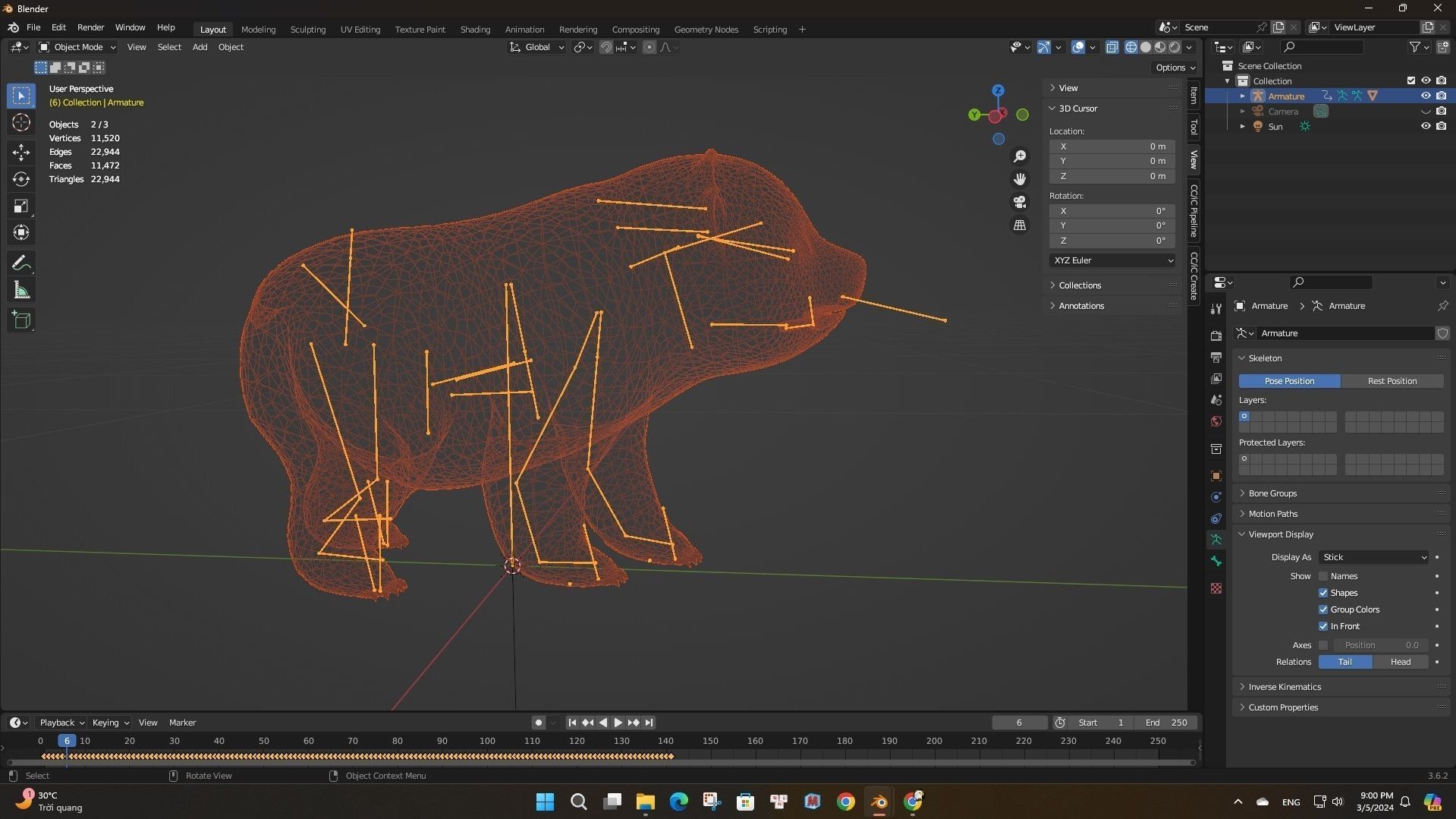Click the Select Box tool
Screen dimensions: 1456x819
click(x=21, y=96)
